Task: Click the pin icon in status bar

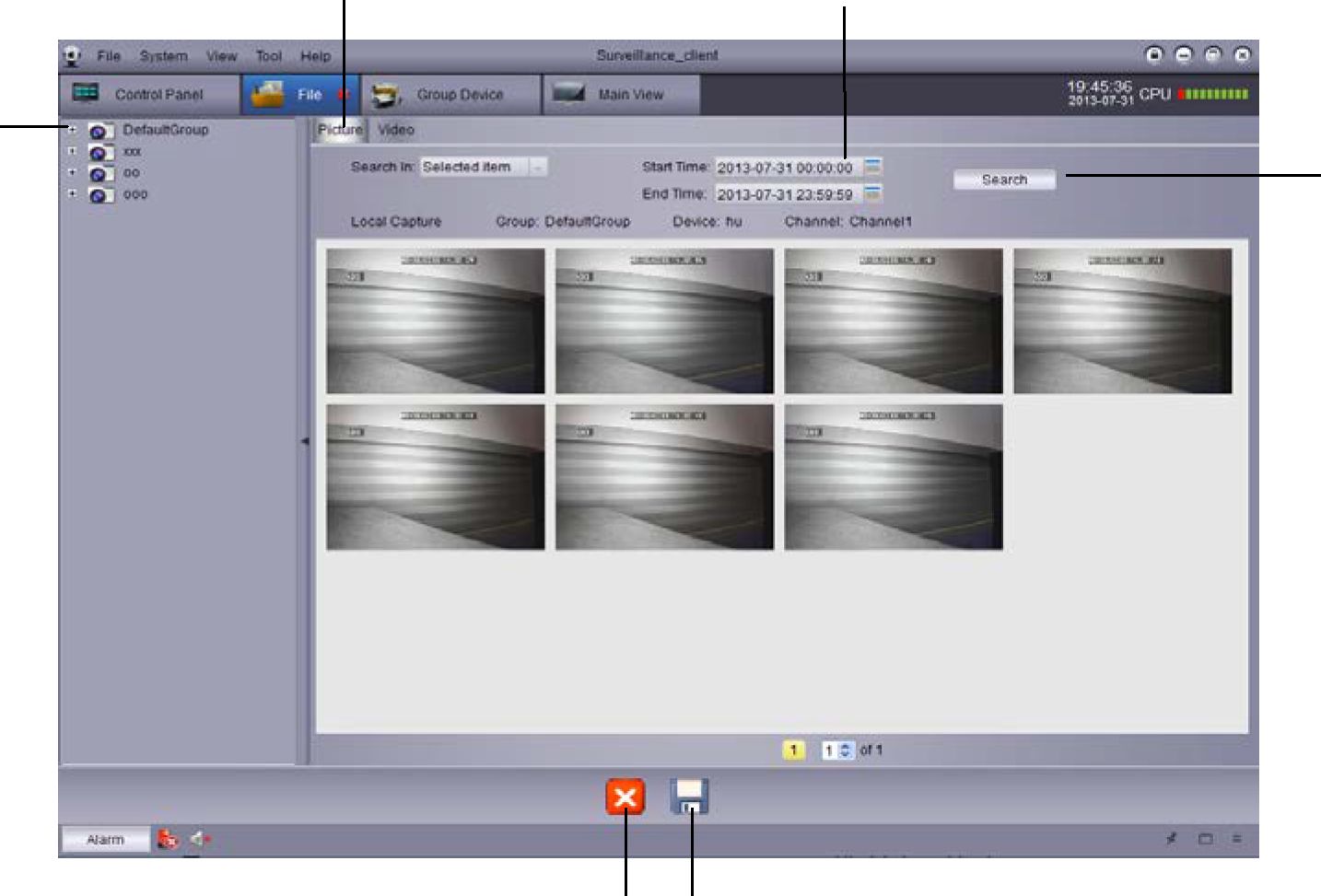Action: pyautogui.click(x=1172, y=839)
